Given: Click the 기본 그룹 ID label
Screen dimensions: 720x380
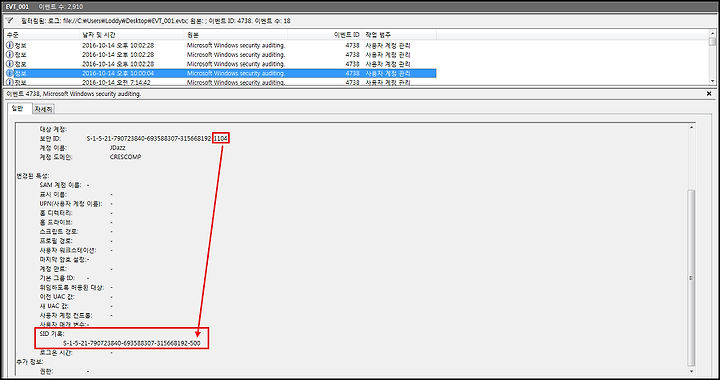Looking at the screenshot, I should coord(57,278).
